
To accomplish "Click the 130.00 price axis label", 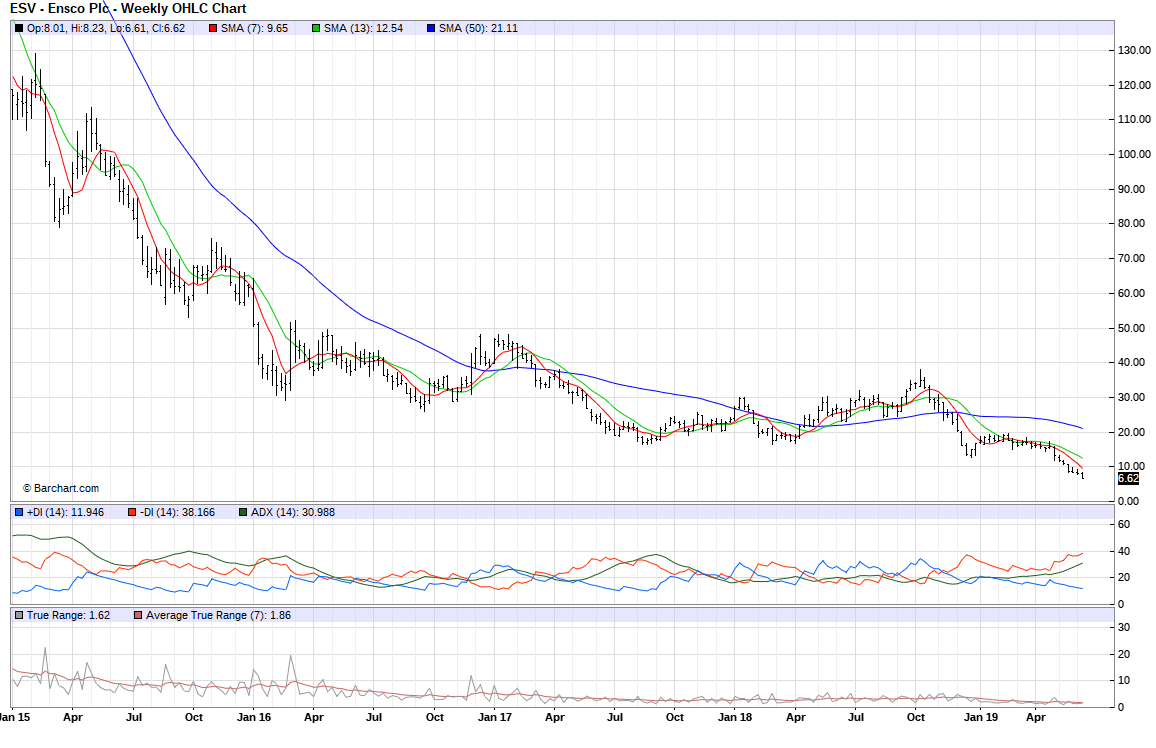I will [x=1134, y=50].
